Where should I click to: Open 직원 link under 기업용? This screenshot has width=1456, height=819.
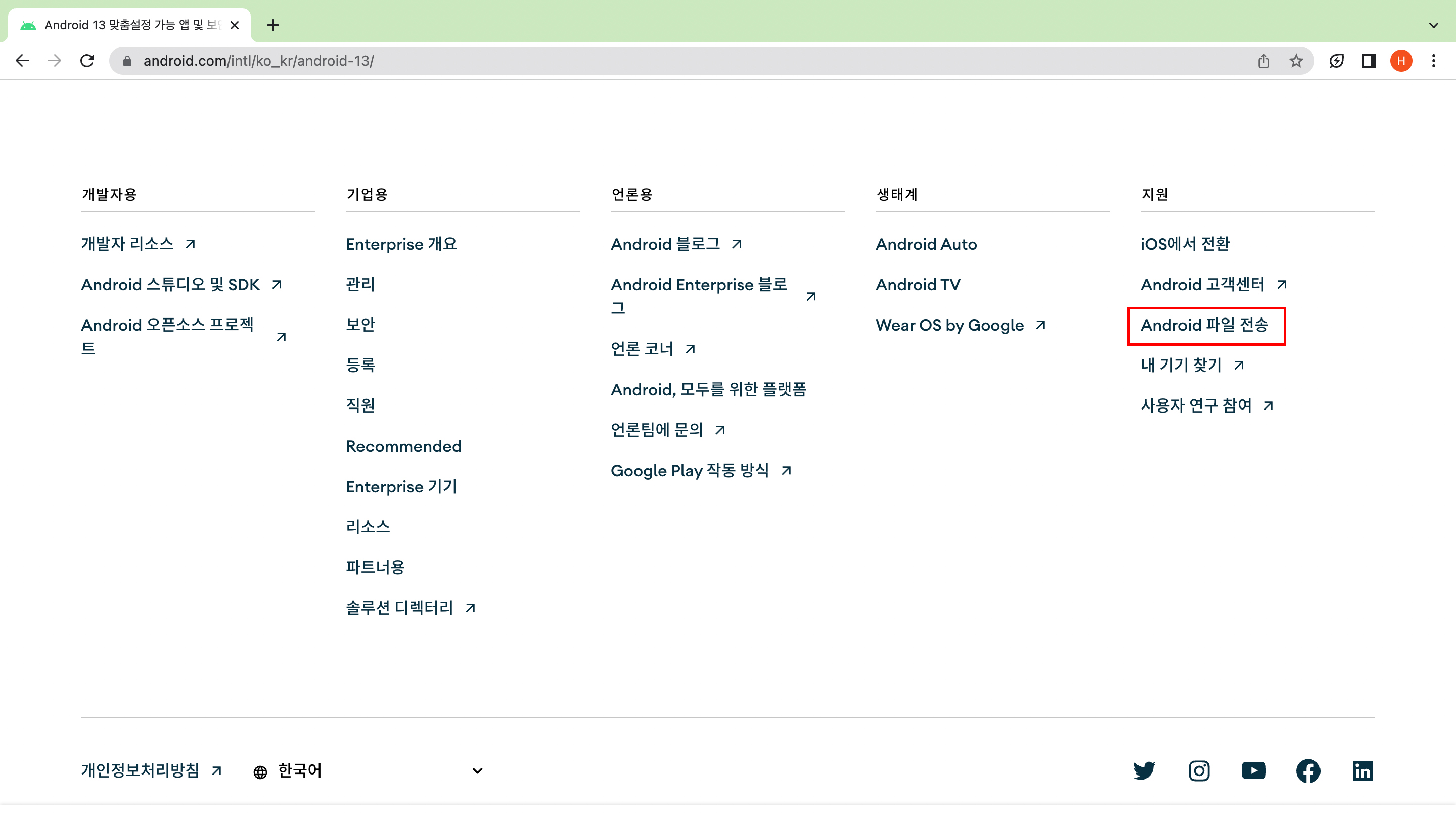(360, 405)
